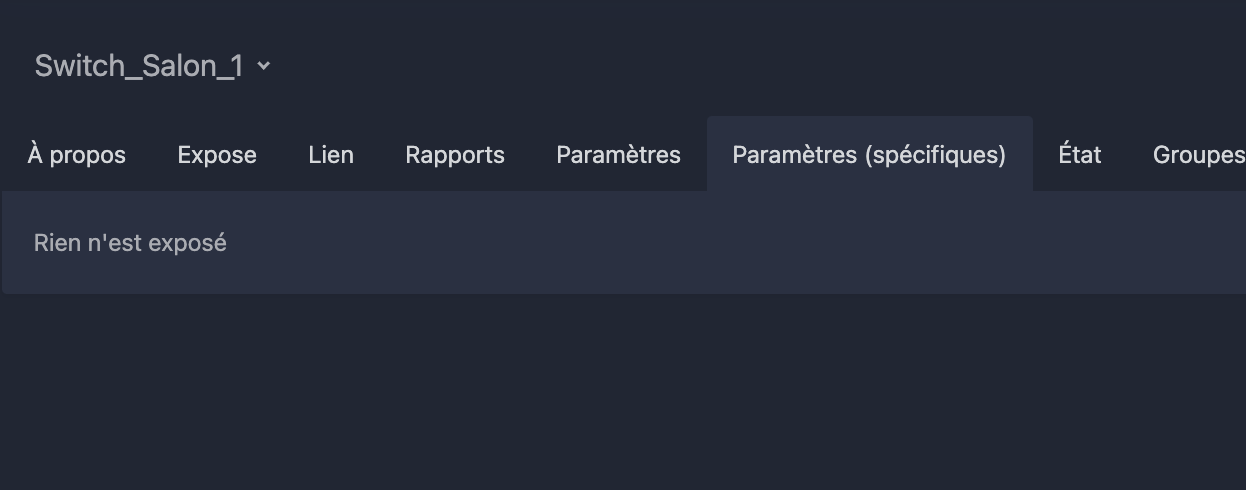Image resolution: width=1246 pixels, height=490 pixels.
Task: Switch to the À propos tab
Action: pyautogui.click(x=77, y=155)
